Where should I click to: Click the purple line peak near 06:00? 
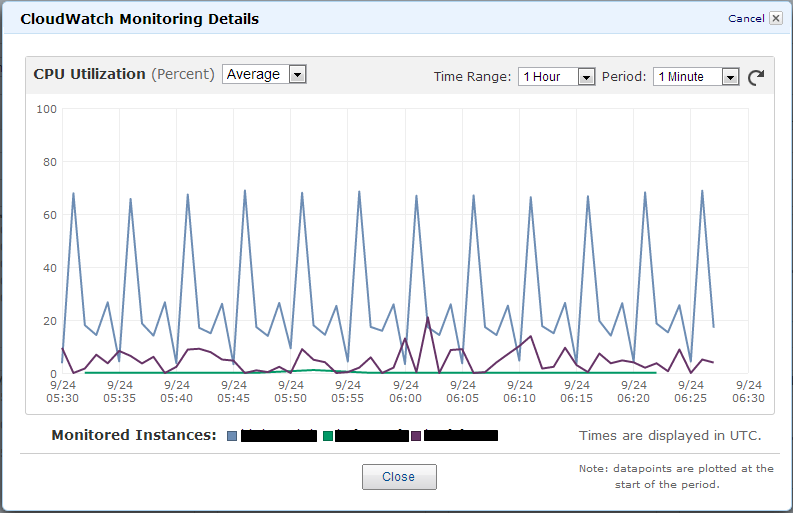pyautogui.click(x=428, y=318)
